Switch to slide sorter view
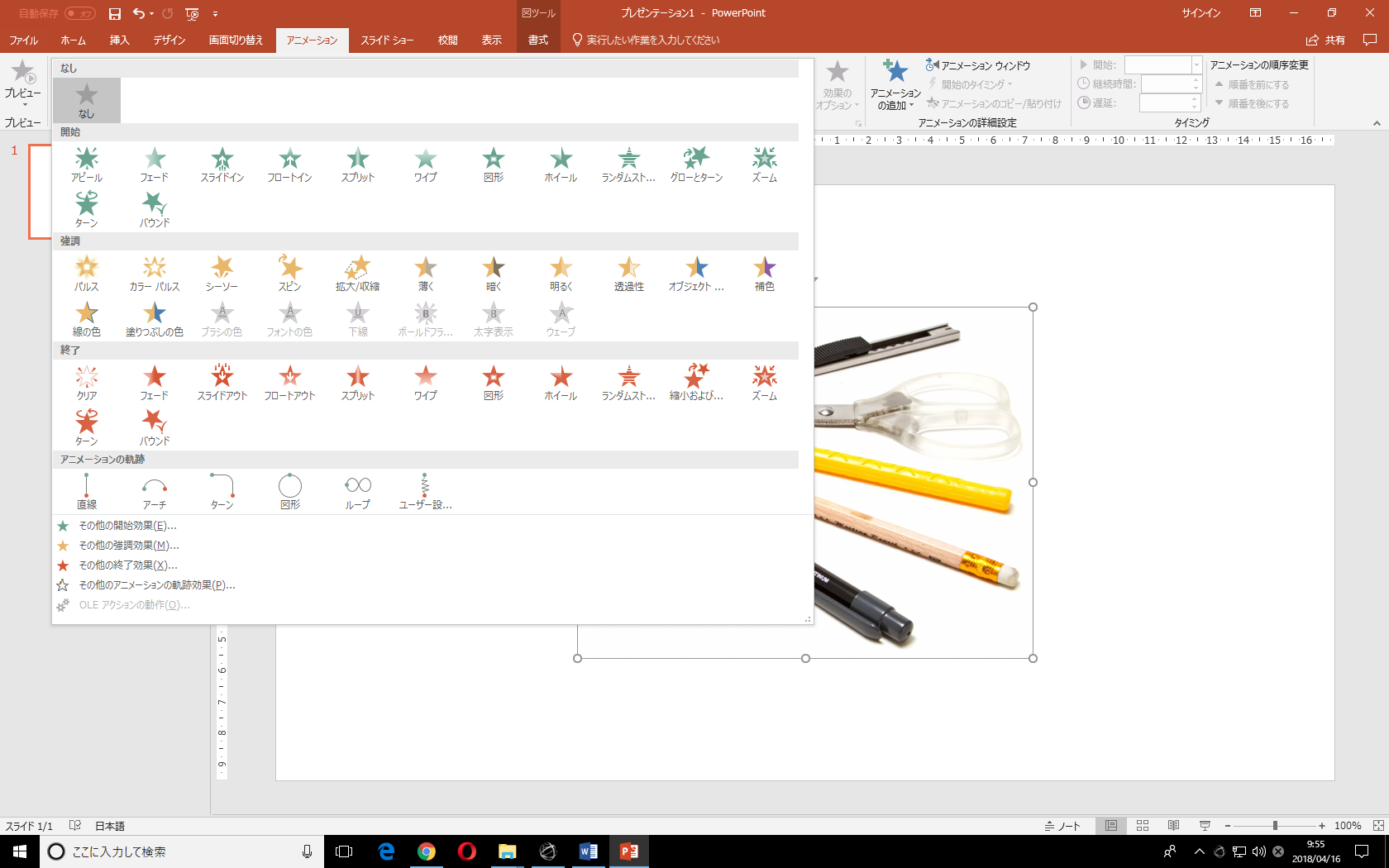Screen dimensions: 1389x868 1143,826
